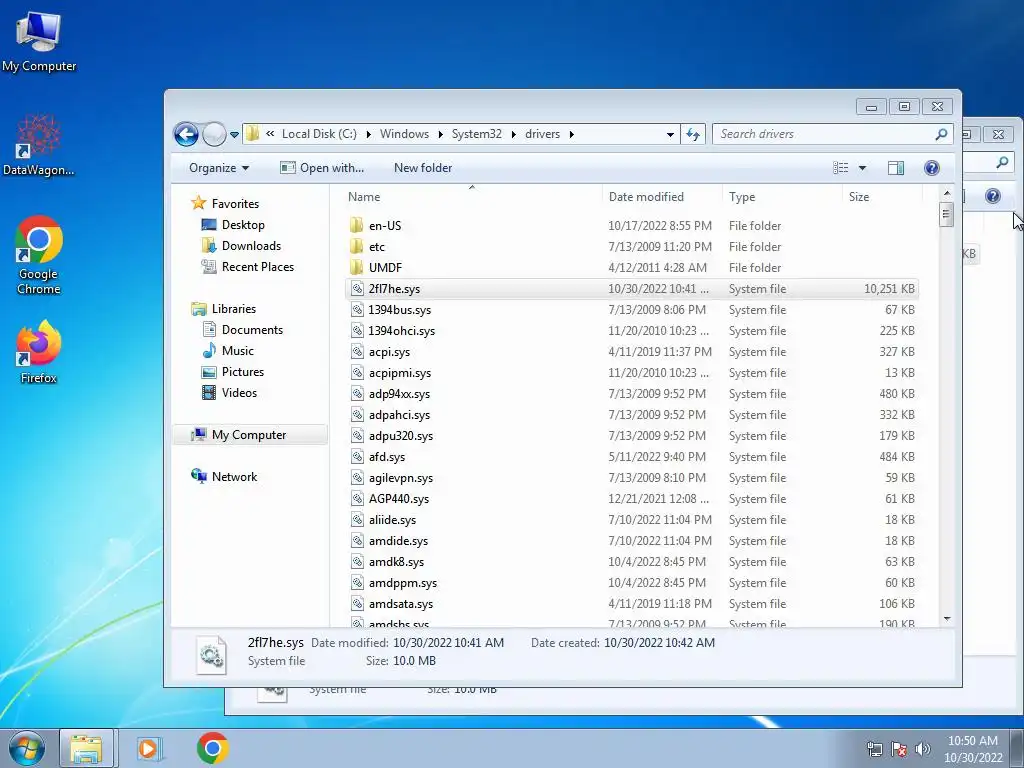The image size is (1024, 768).
Task: Select the en-US folder icon
Action: pos(357,226)
